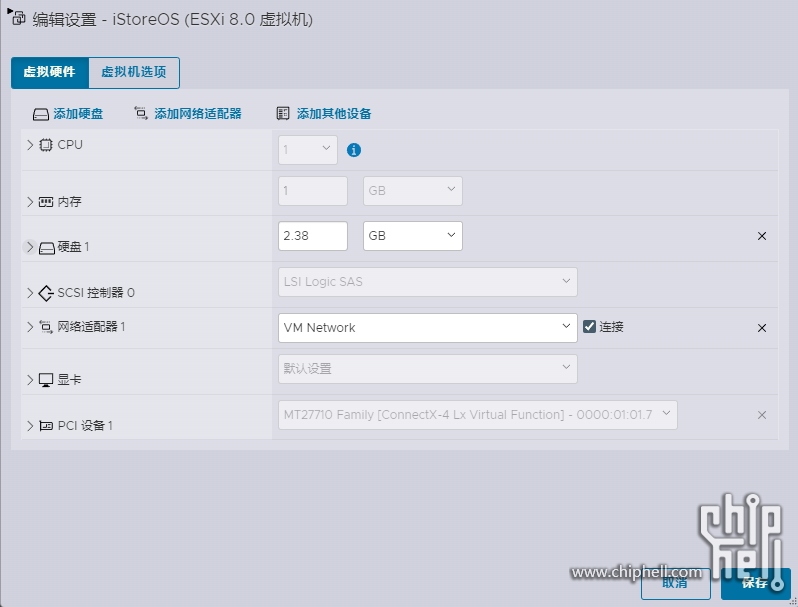The width and height of the screenshot is (798, 607).
Task: Click 添加网络适配器 link
Action: (x=198, y=114)
